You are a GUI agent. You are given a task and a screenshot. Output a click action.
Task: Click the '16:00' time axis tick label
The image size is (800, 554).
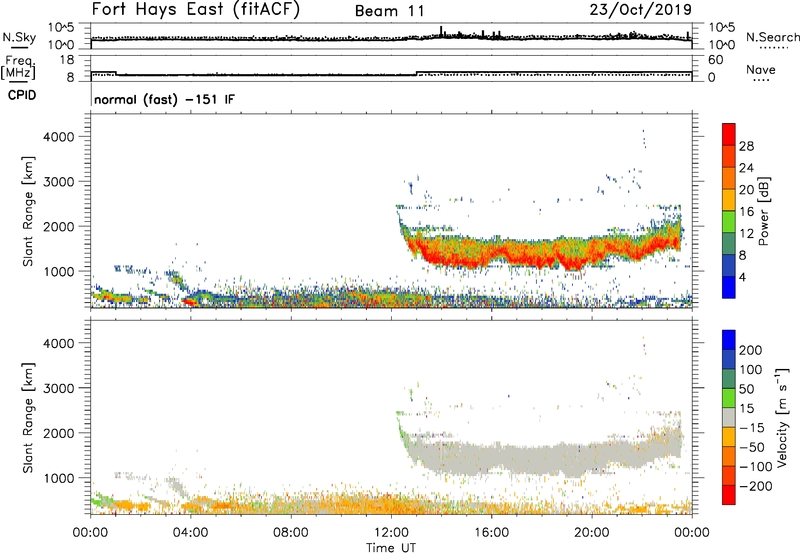[x=491, y=533]
